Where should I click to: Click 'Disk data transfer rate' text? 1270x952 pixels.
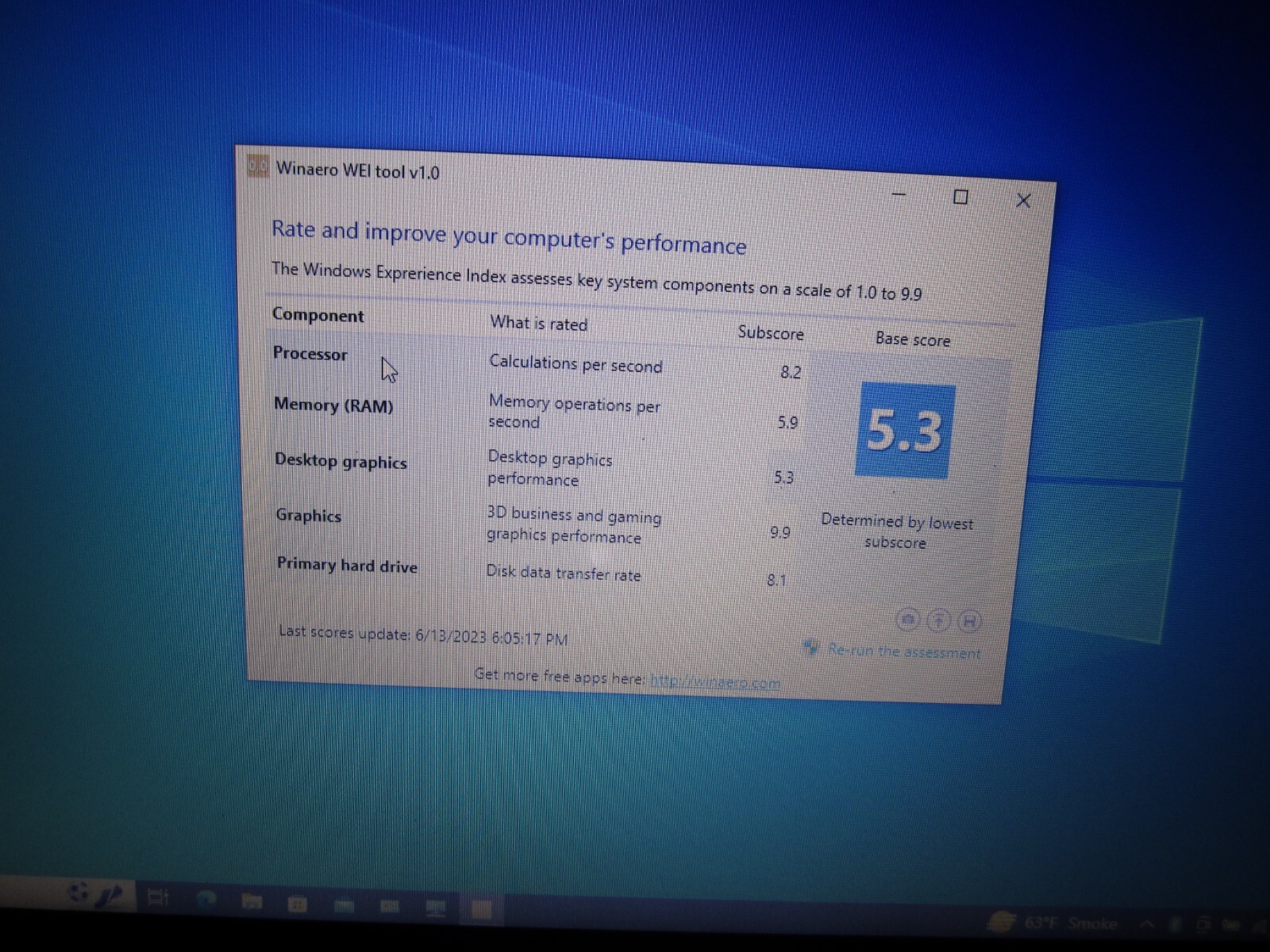tap(564, 573)
